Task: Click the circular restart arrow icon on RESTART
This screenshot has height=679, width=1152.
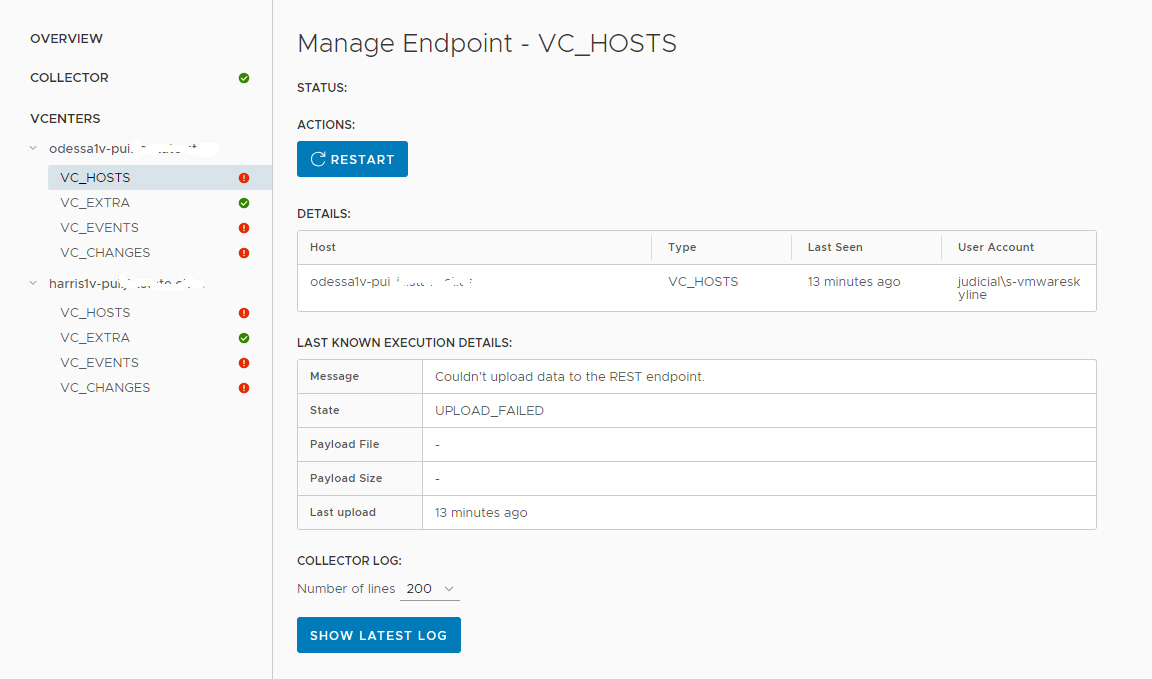Action: [x=317, y=158]
